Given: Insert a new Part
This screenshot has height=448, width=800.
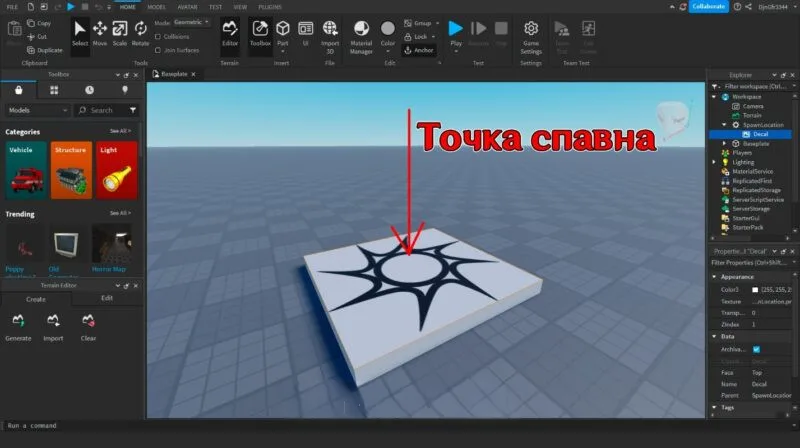Looking at the screenshot, I should pos(283,34).
